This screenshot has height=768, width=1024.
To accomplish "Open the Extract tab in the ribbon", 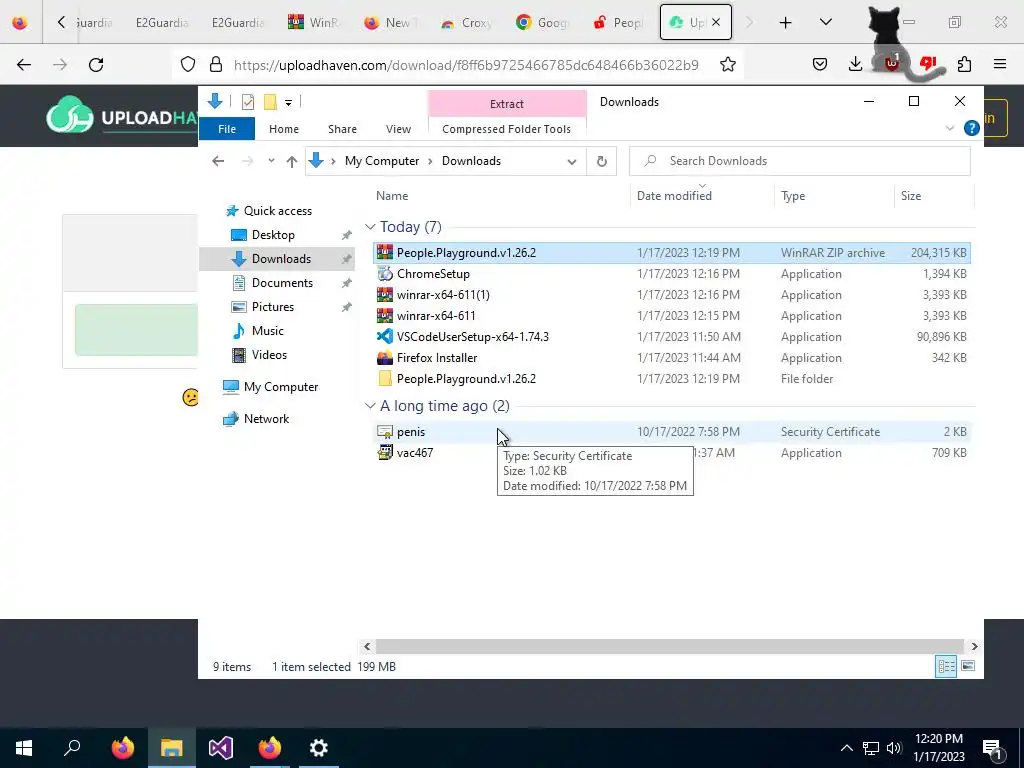I will point(507,104).
